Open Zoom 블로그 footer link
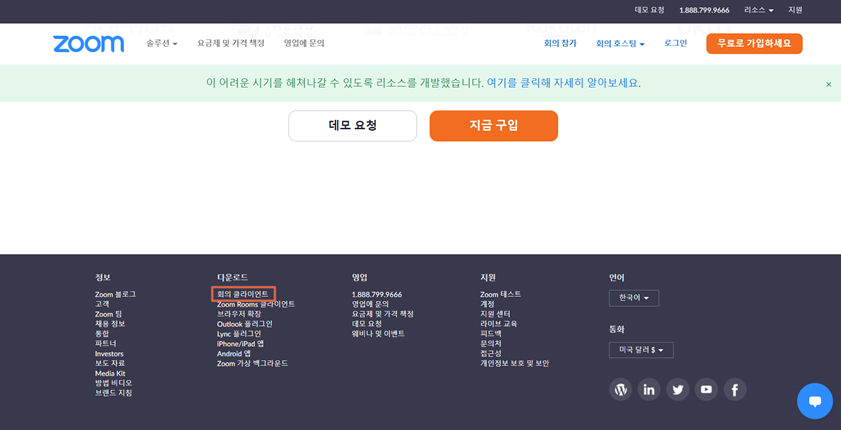The height and width of the screenshot is (430, 841). 115,294
